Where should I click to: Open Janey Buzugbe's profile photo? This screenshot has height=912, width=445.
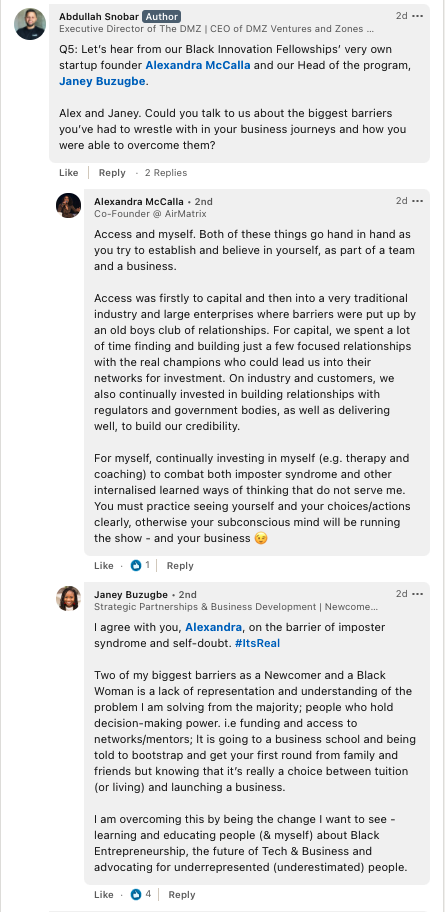click(x=69, y=598)
